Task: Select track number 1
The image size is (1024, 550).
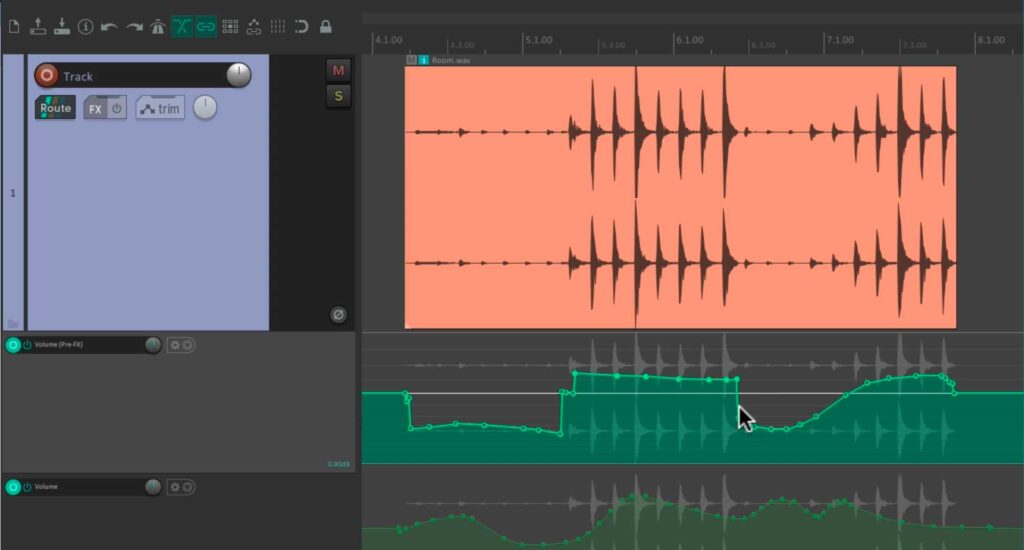Action: (12, 193)
